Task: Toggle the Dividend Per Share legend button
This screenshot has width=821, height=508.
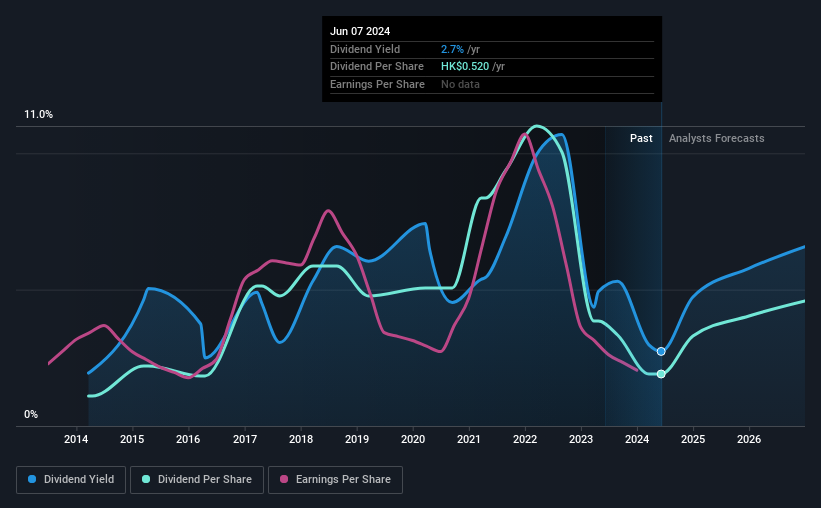Action: (x=197, y=480)
